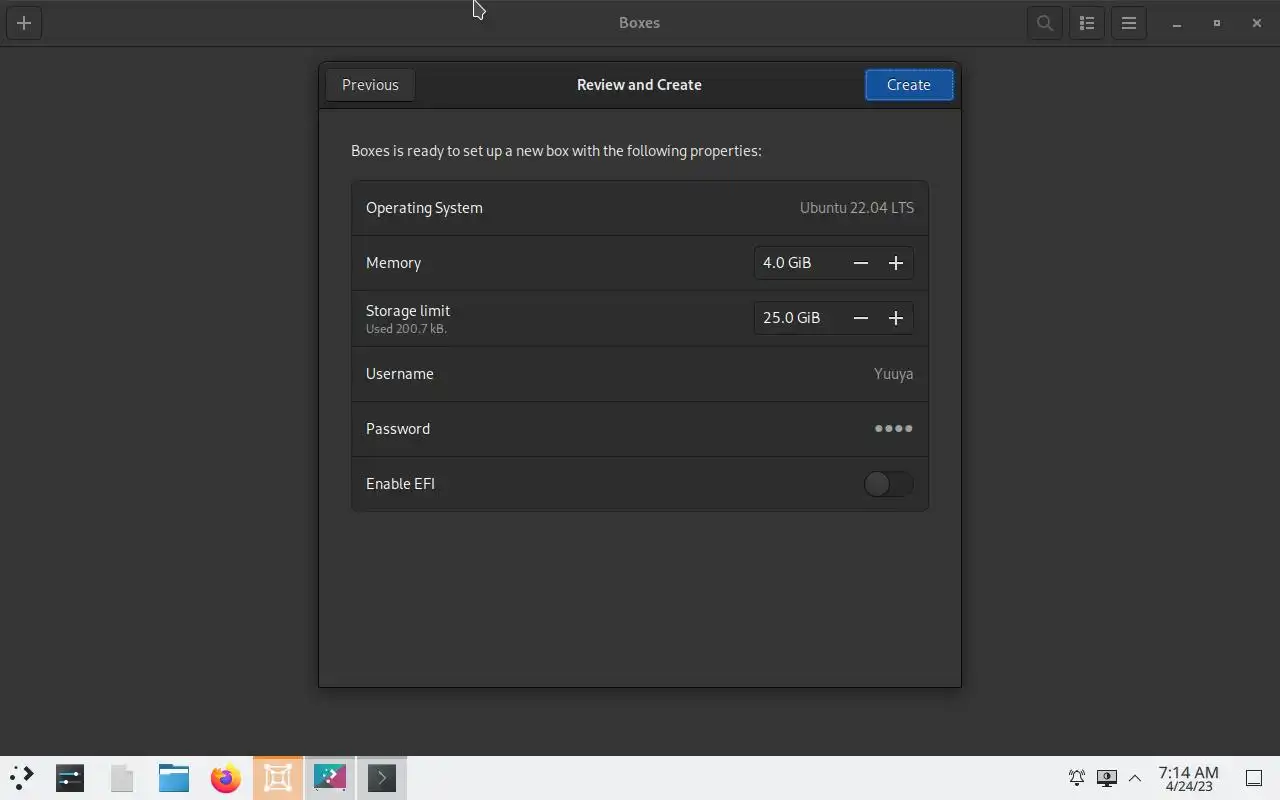Increase Memory with the plus button

(x=896, y=263)
